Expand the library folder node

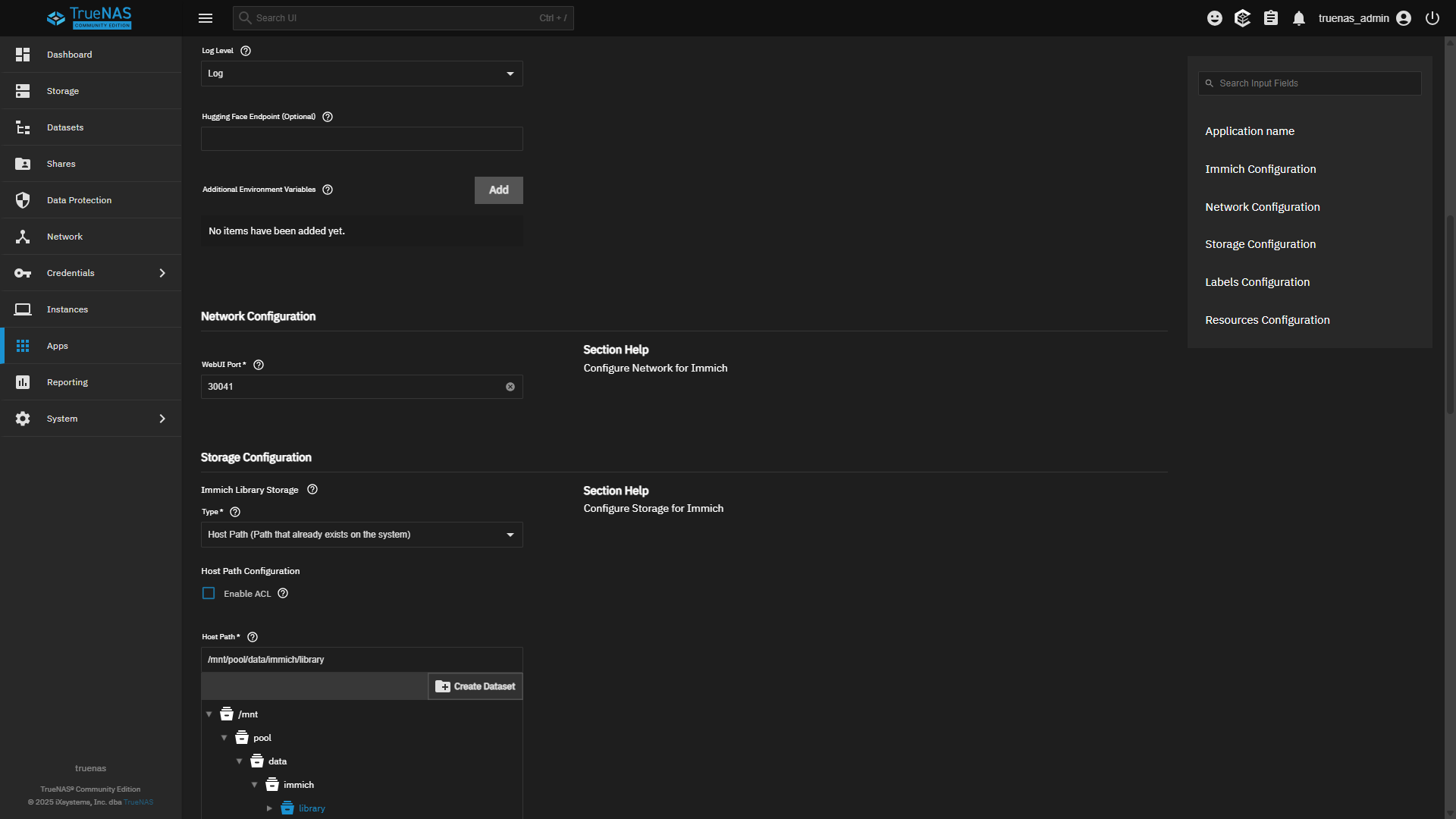(x=269, y=808)
